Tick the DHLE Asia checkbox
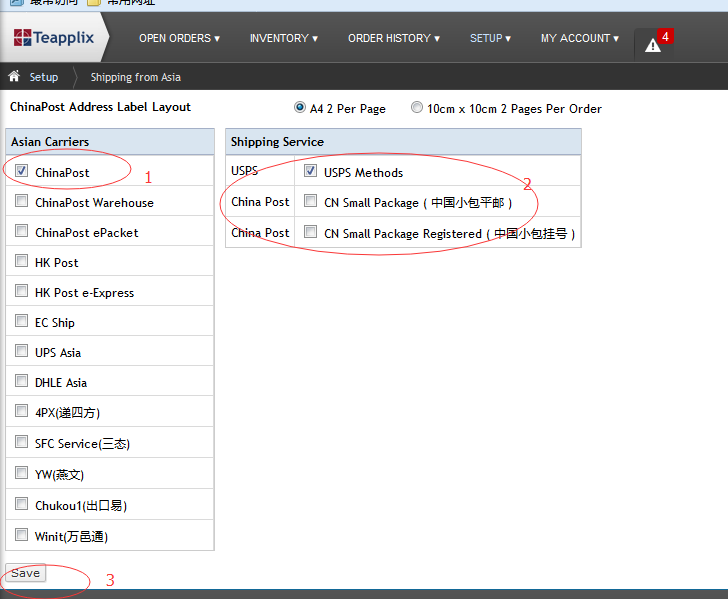 point(21,381)
